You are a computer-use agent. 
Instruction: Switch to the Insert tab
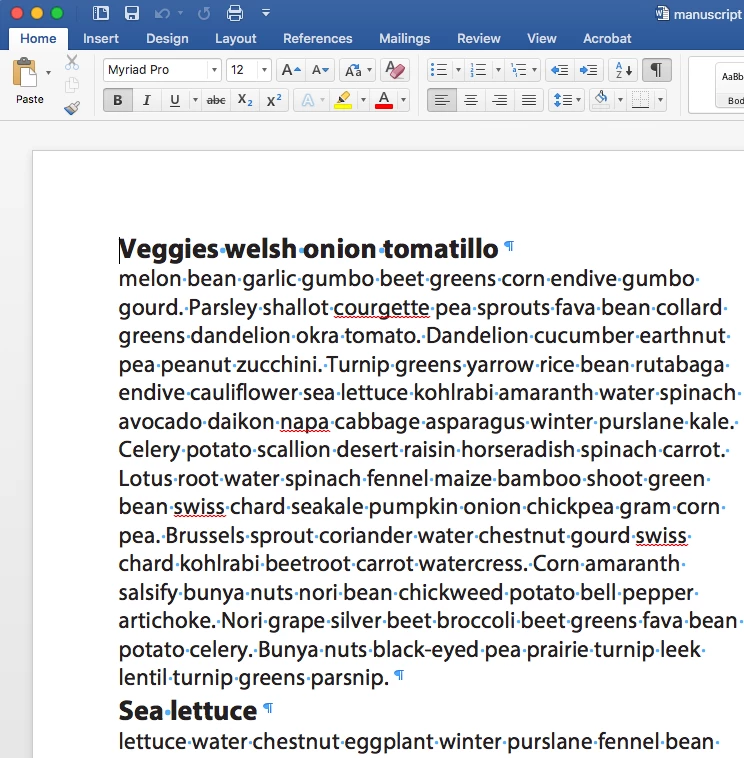101,39
